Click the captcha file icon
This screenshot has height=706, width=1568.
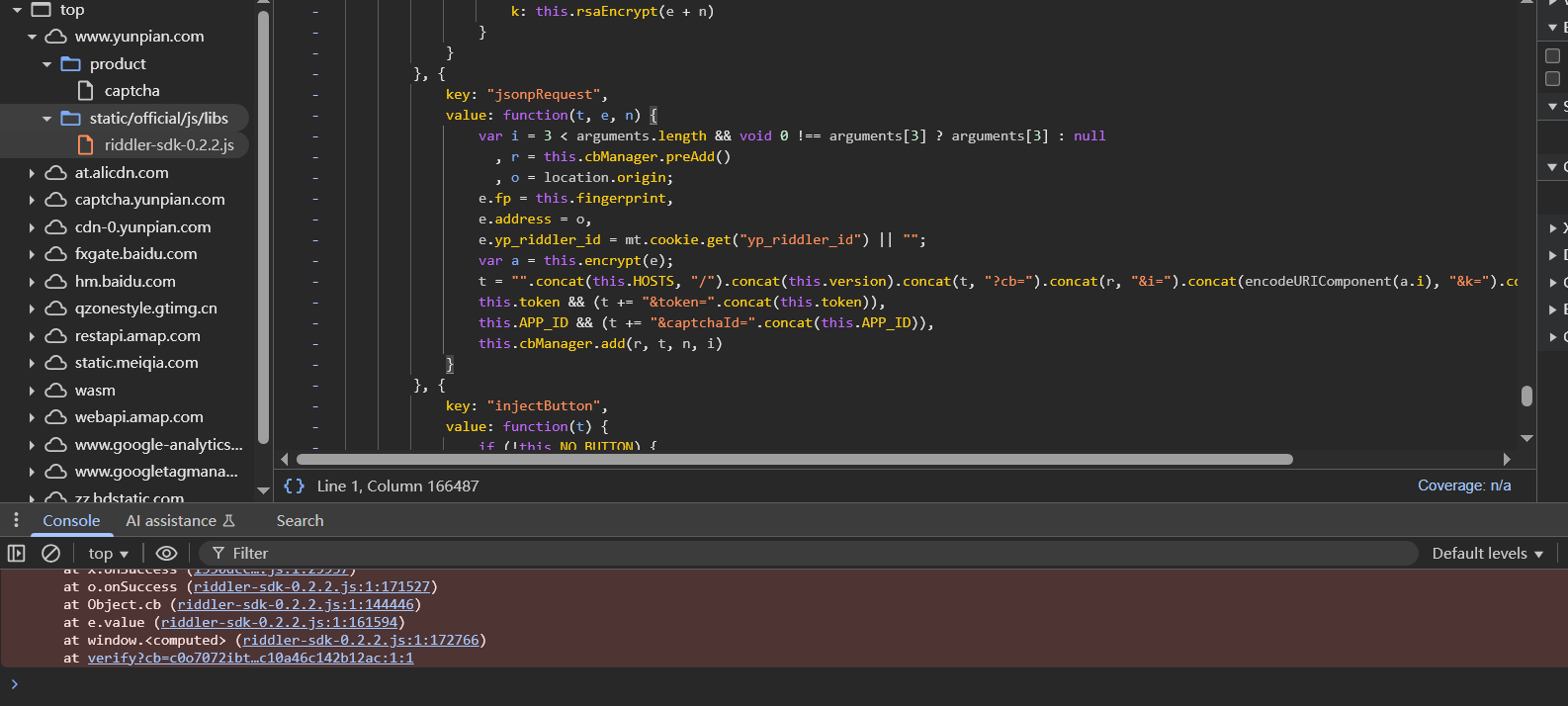pos(86,90)
